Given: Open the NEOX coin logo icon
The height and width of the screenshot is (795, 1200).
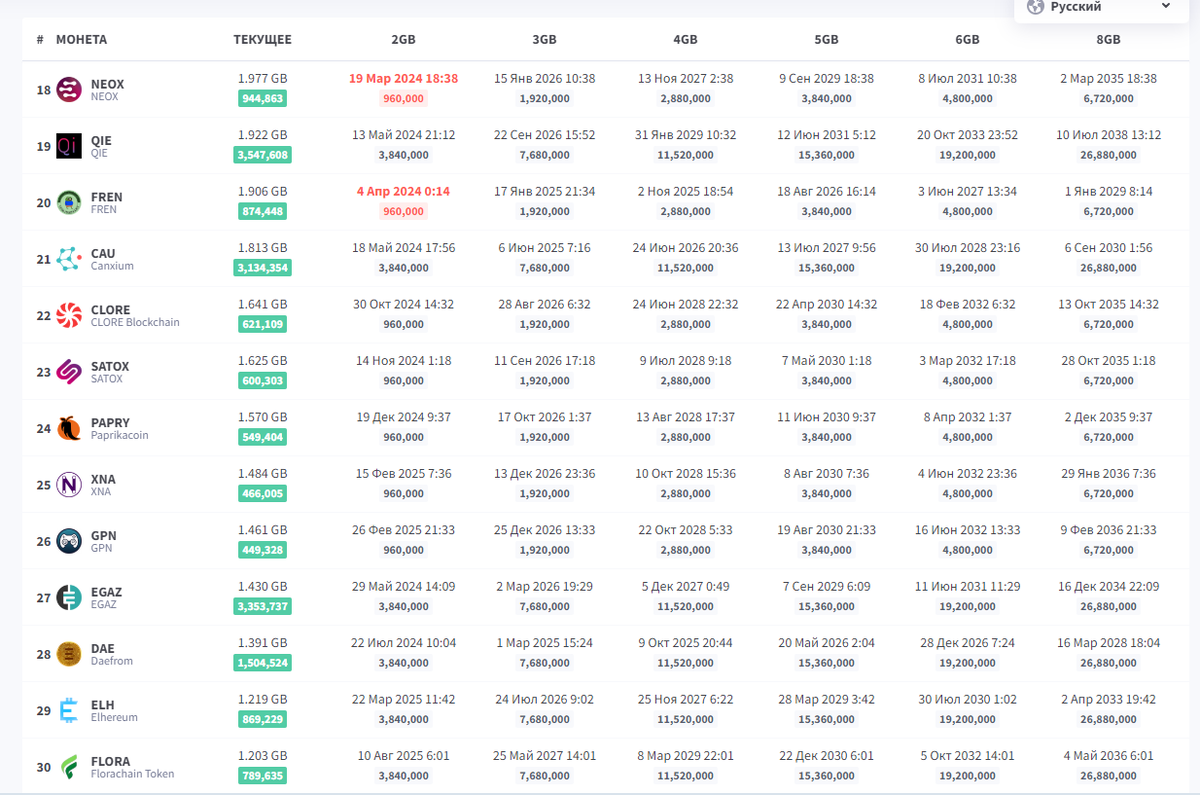Looking at the screenshot, I should point(69,90).
